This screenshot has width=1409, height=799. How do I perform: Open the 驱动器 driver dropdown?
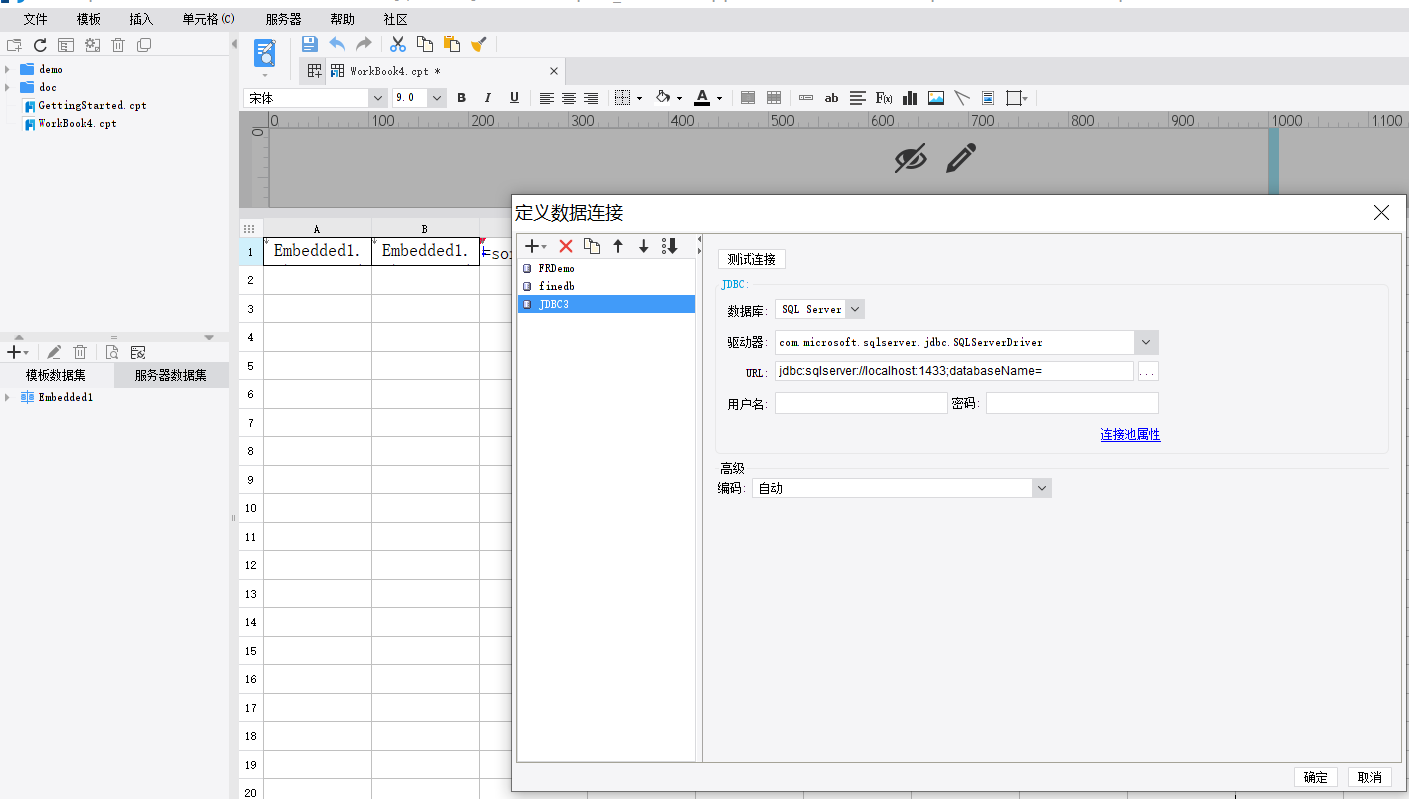1146,342
